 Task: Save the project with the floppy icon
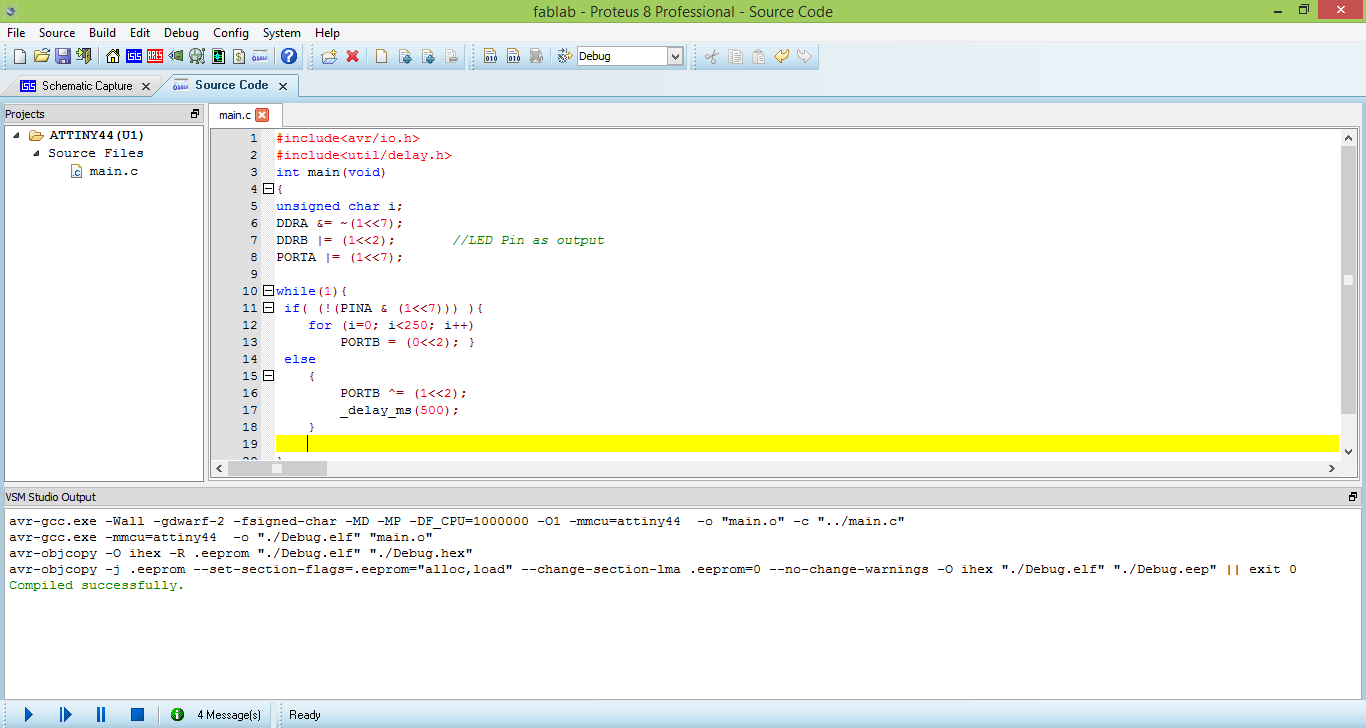pyautogui.click(x=62, y=56)
